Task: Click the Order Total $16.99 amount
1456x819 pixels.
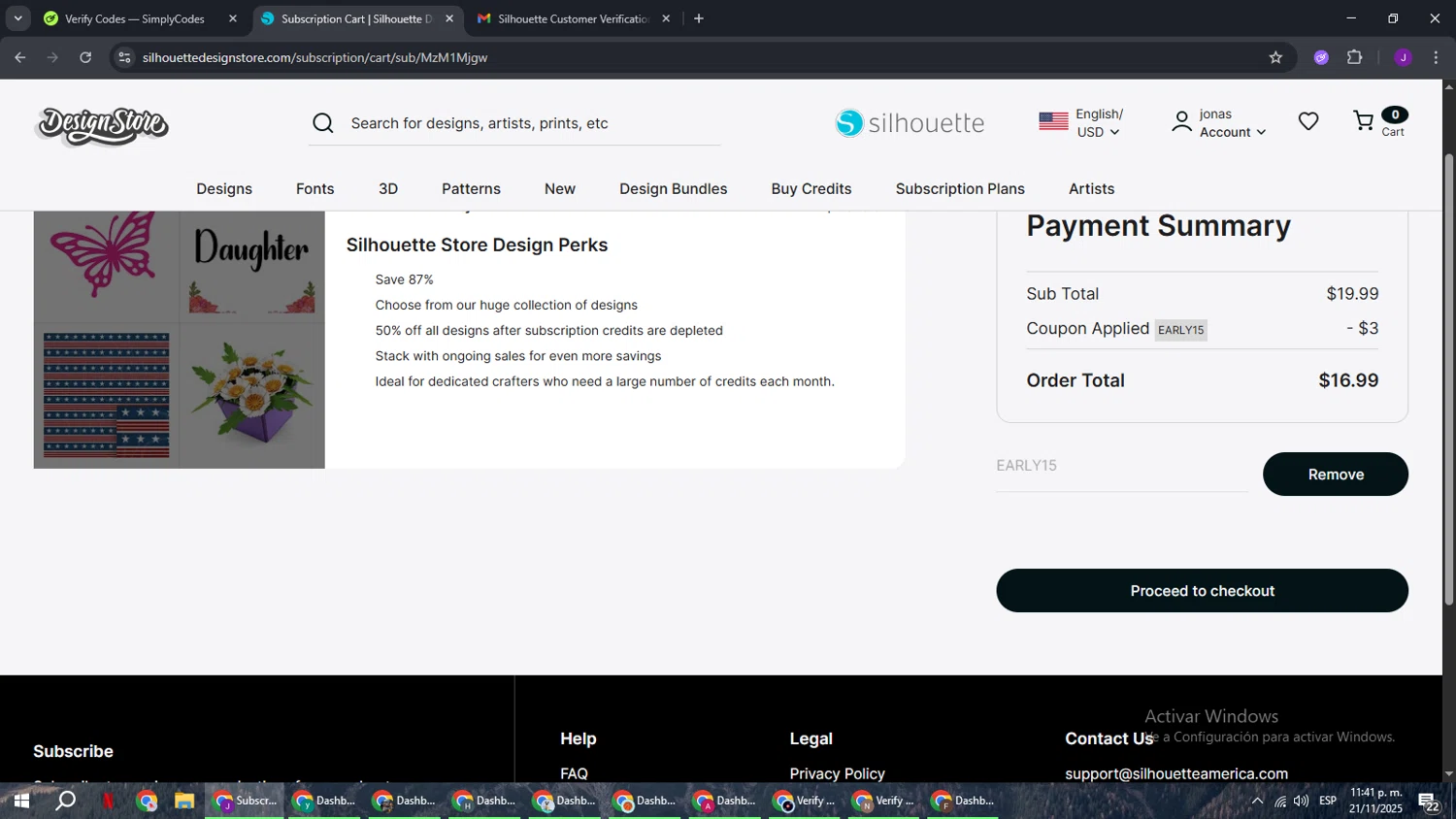Action: pos(1348,380)
